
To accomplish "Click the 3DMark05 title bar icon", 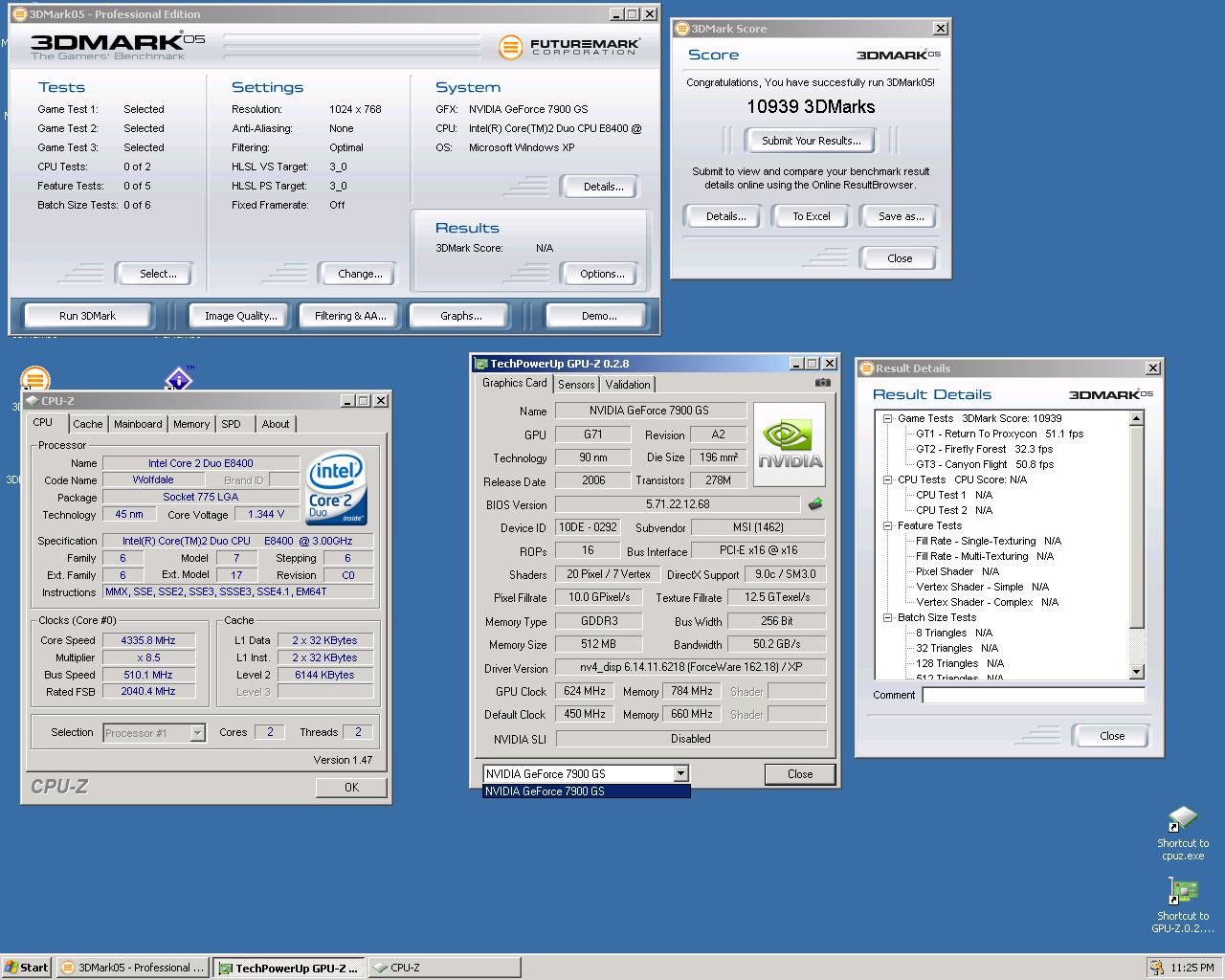I will pyautogui.click(x=19, y=14).
